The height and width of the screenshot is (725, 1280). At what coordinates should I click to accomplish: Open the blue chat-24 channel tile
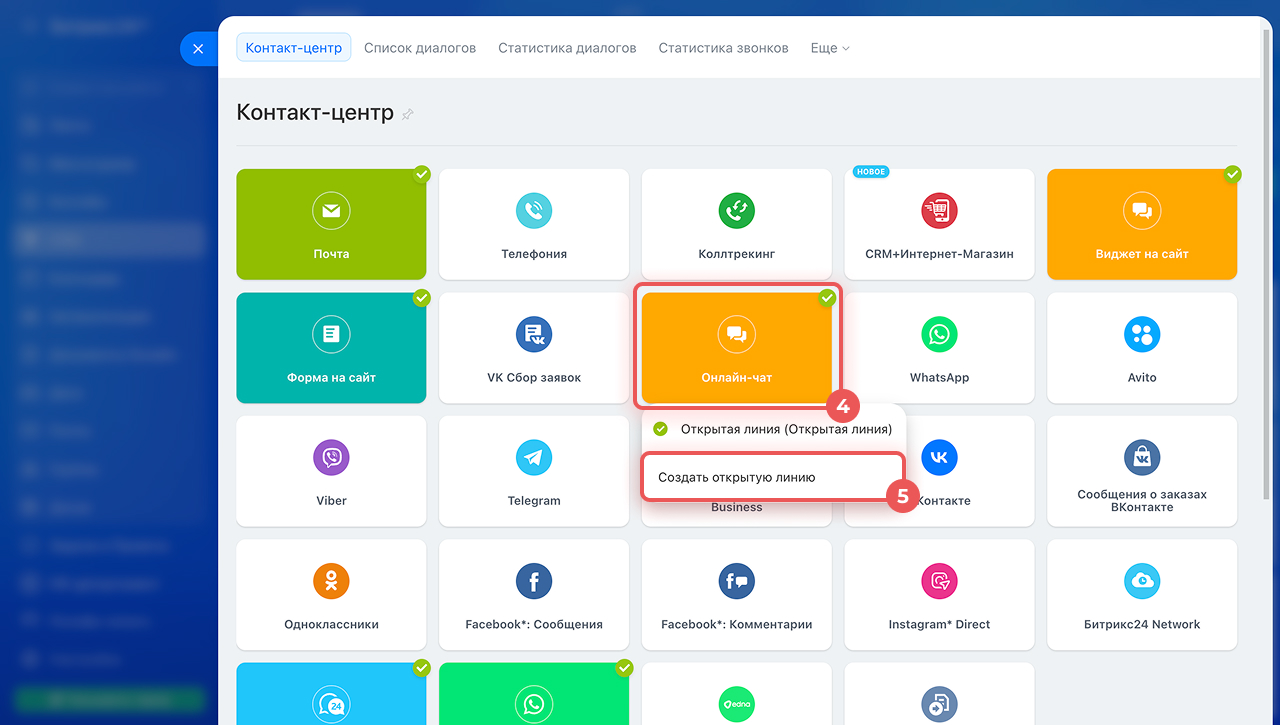pyautogui.click(x=331, y=694)
